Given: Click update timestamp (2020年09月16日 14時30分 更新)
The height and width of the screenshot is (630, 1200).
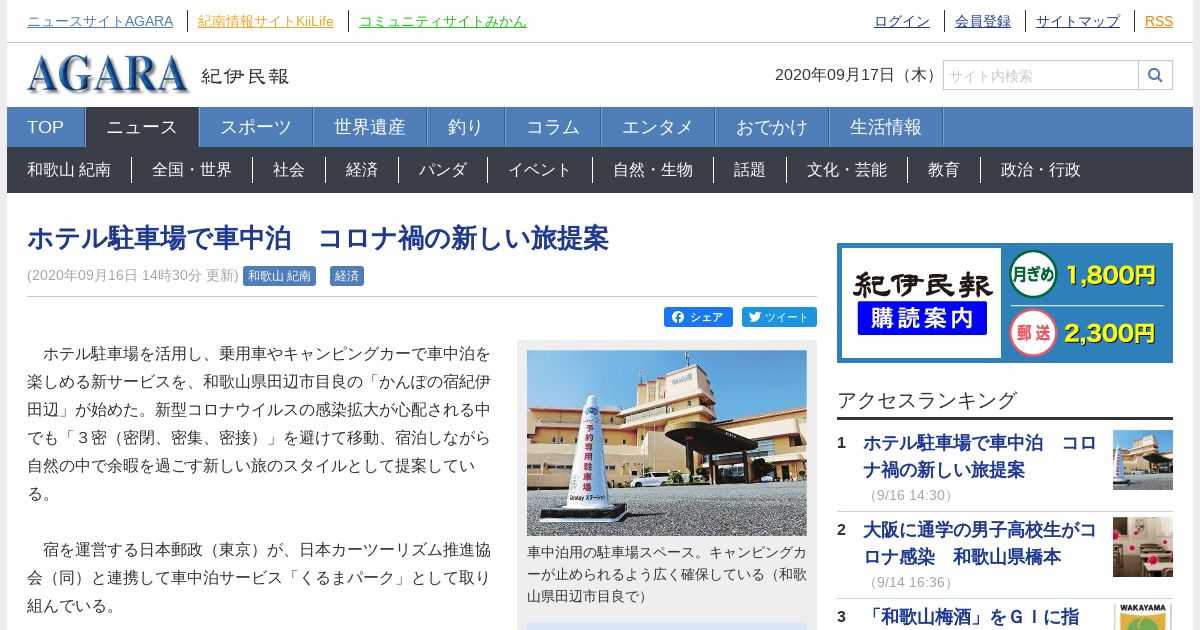Looking at the screenshot, I should [133, 276].
